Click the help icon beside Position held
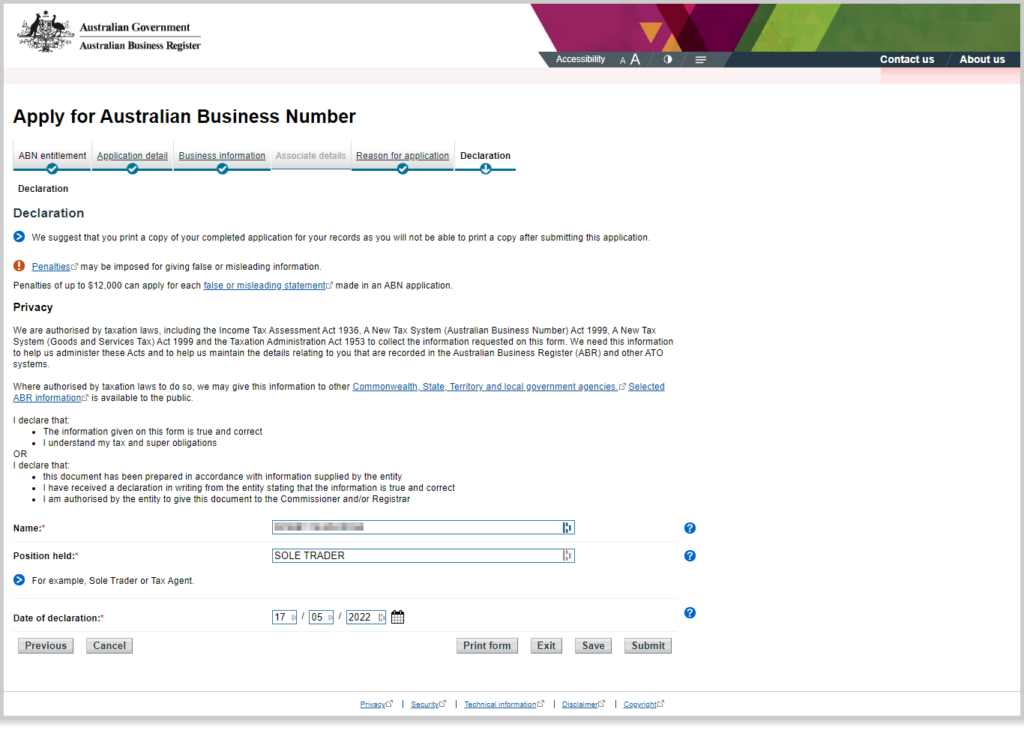This screenshot has height=730, width=1024. (x=689, y=555)
